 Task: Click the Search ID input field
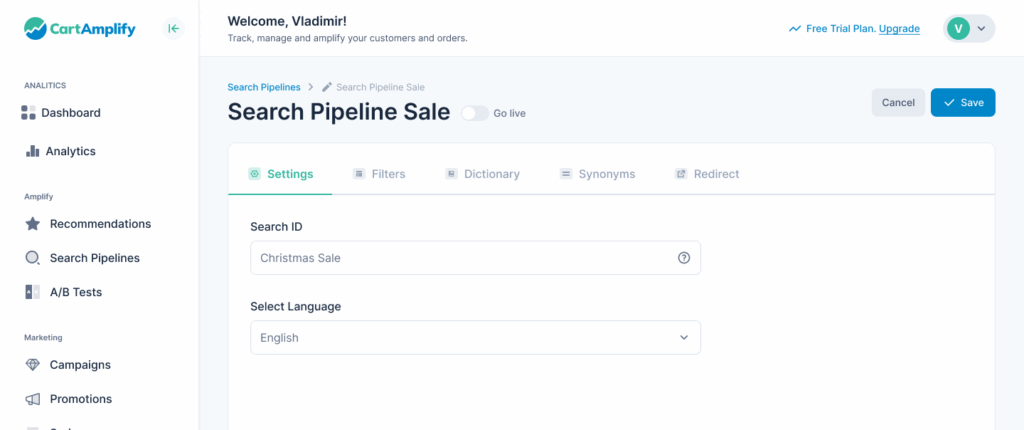point(460,258)
